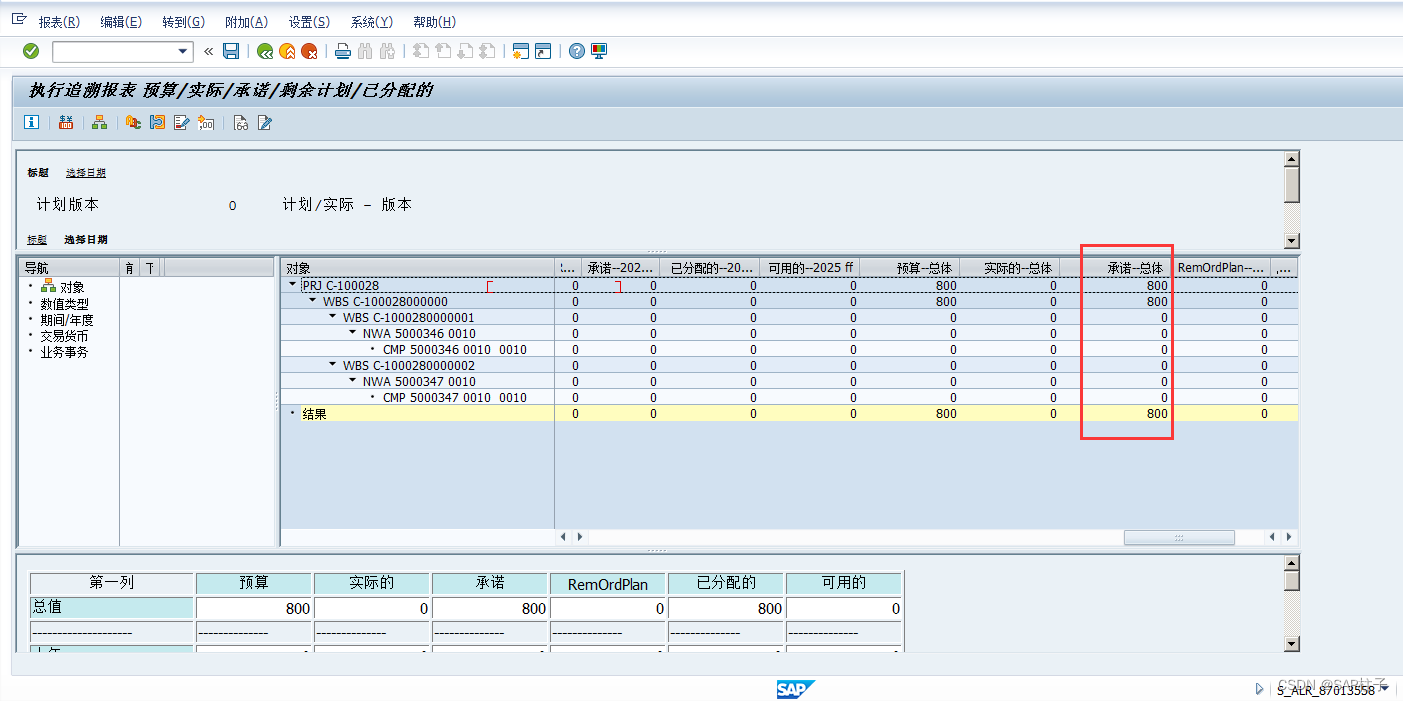Collapse the NWA 5000347 0010 node

353,381
